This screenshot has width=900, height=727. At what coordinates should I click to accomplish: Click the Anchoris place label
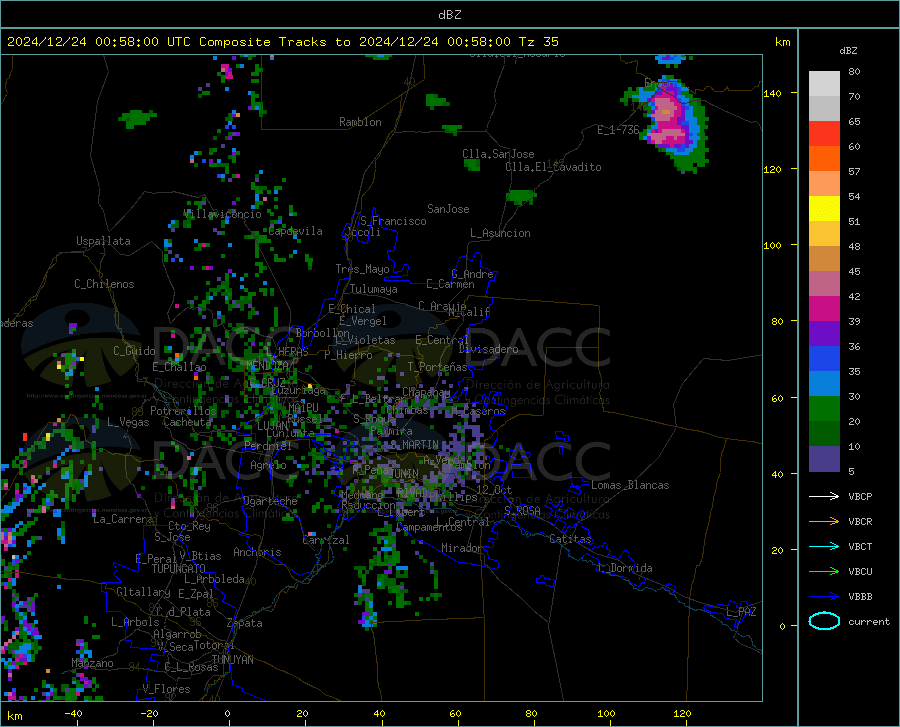click(x=257, y=552)
